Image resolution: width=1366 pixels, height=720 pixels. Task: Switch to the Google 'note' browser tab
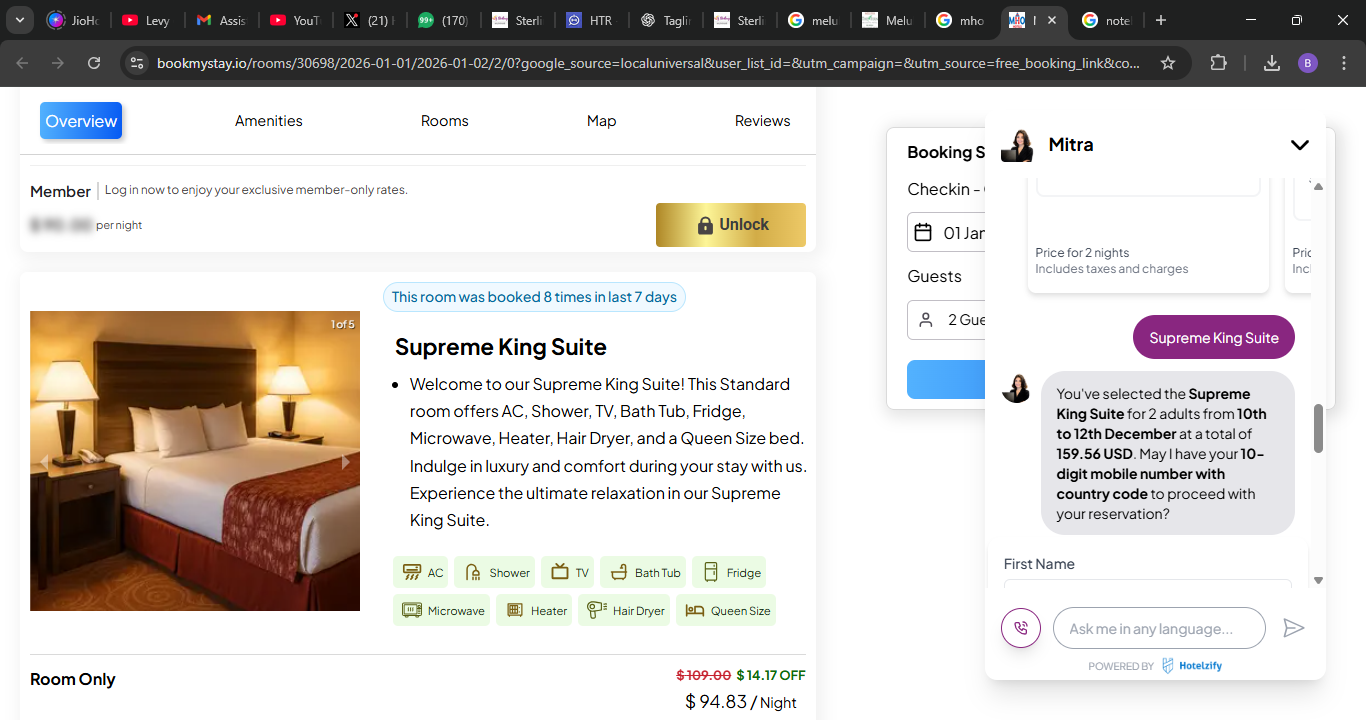coord(1106,20)
